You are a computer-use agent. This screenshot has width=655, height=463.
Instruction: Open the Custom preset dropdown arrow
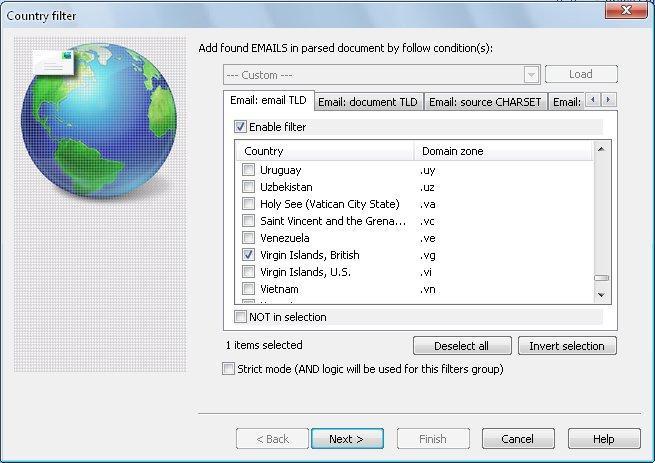(x=531, y=75)
